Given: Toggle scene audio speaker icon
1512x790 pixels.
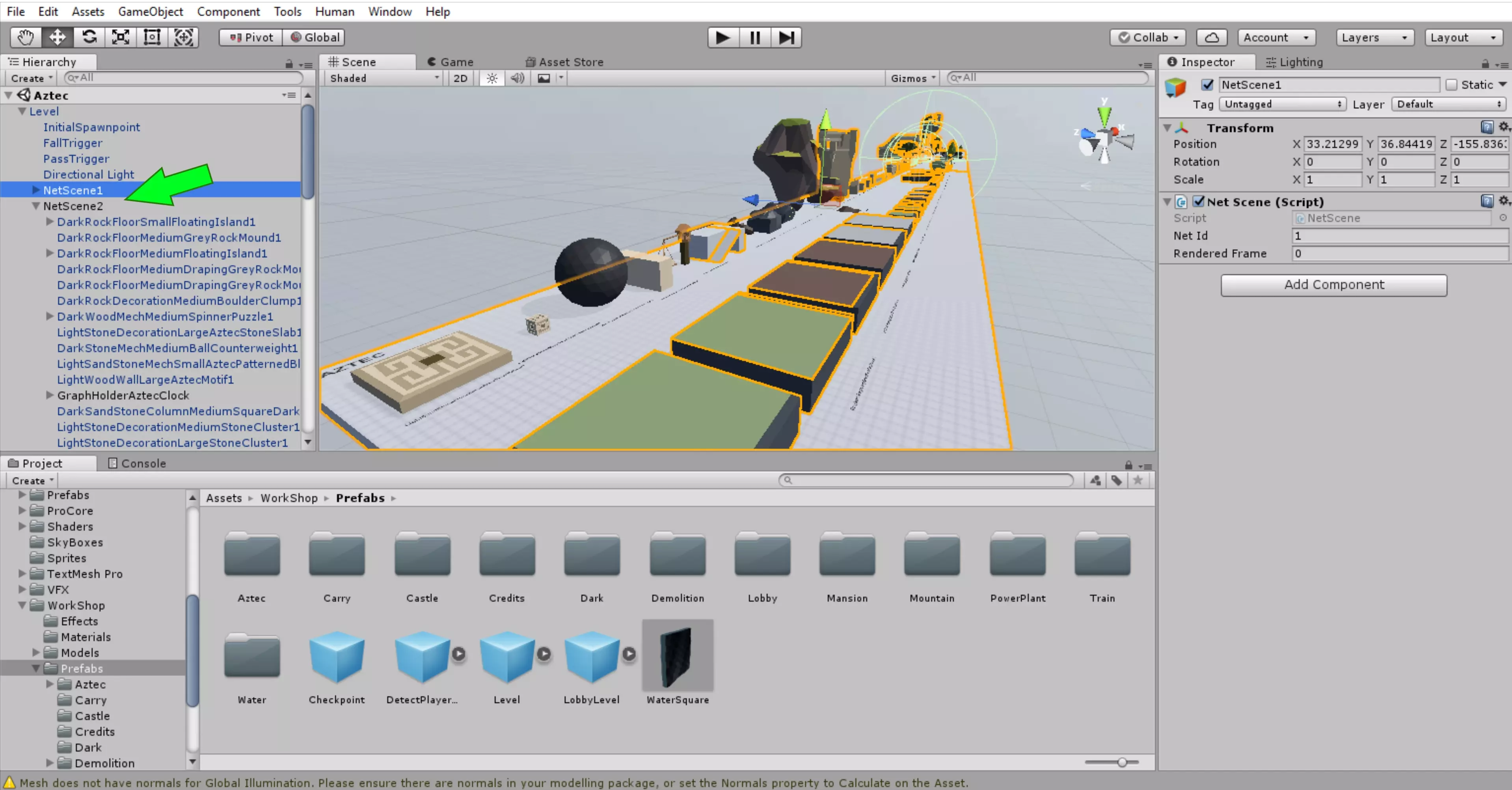Looking at the screenshot, I should [517, 78].
